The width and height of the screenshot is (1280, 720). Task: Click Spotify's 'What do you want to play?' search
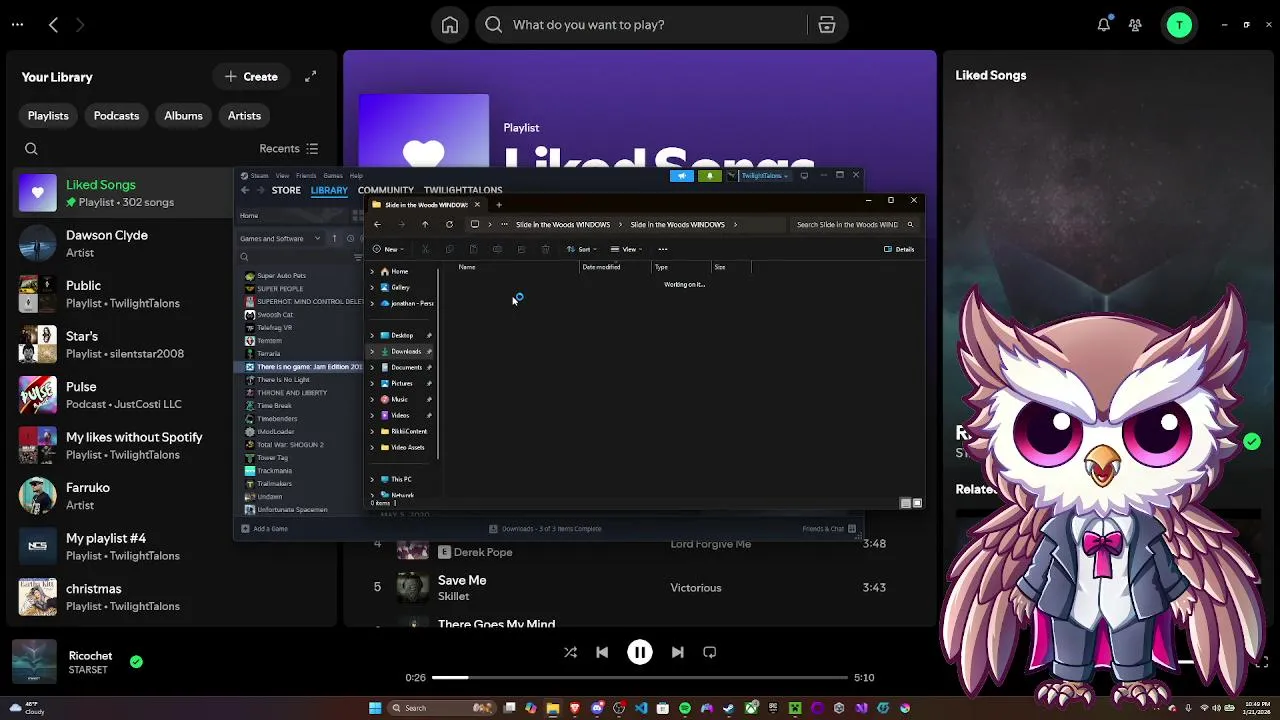[x=642, y=25]
